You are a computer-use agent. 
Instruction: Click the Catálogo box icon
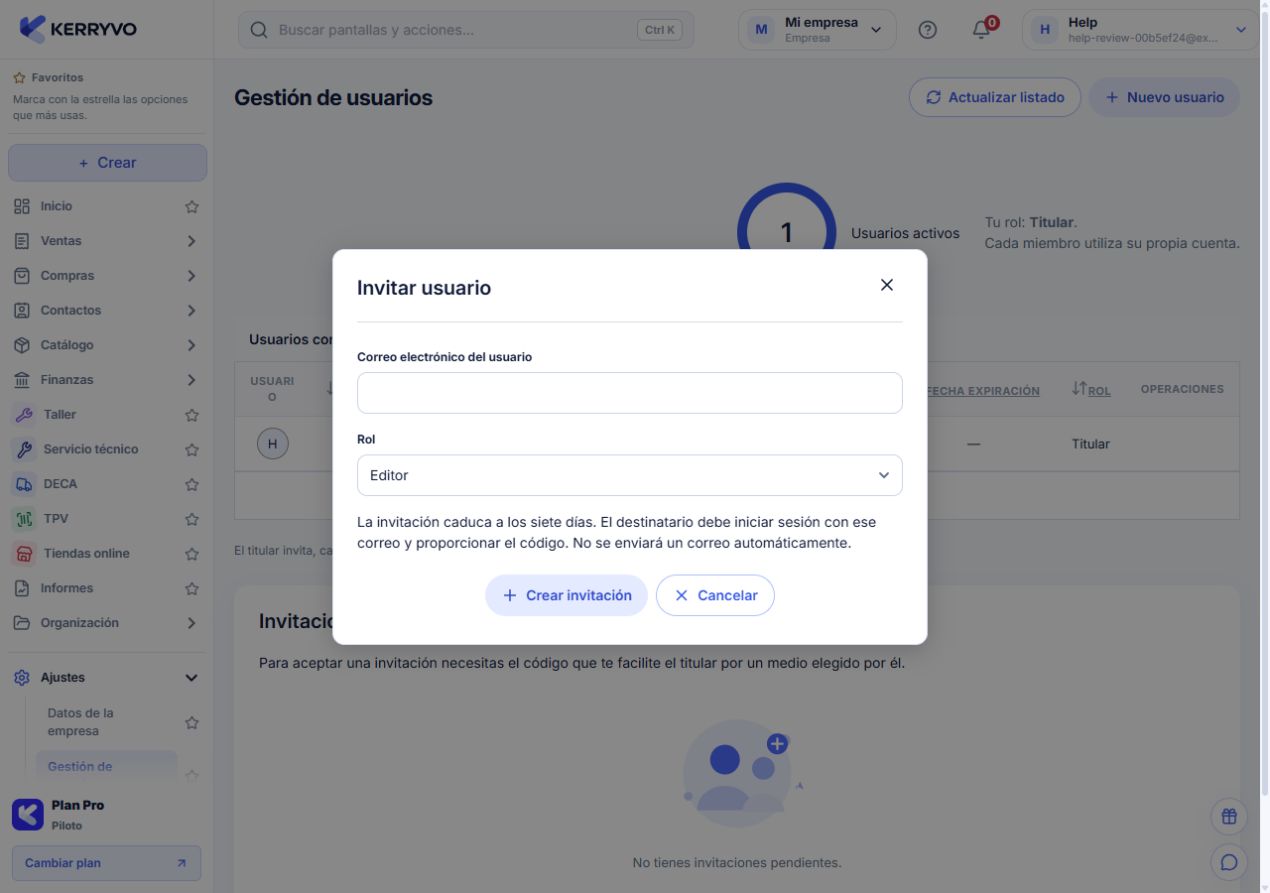pos(22,345)
